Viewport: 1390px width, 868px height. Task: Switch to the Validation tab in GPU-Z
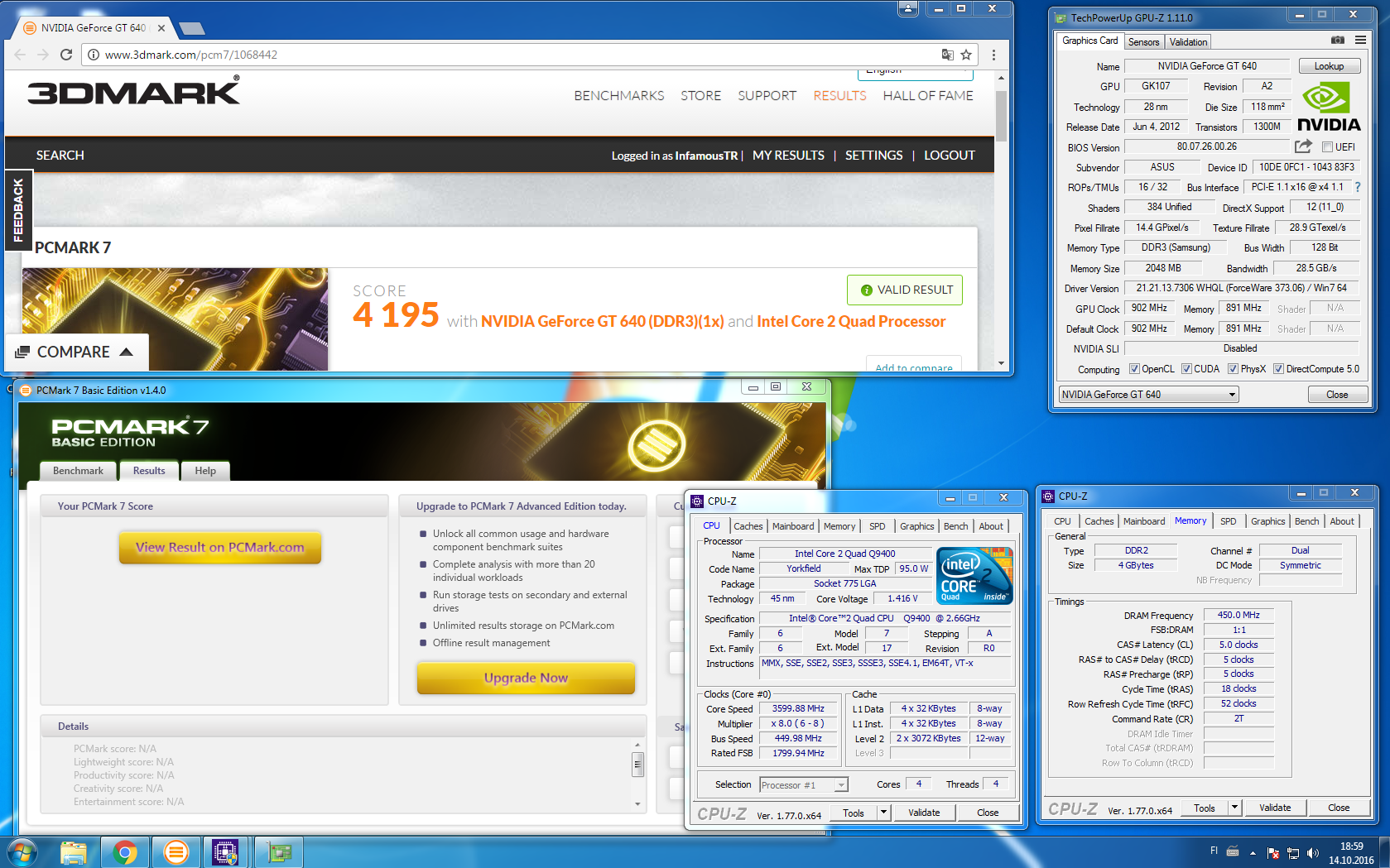tap(1188, 42)
